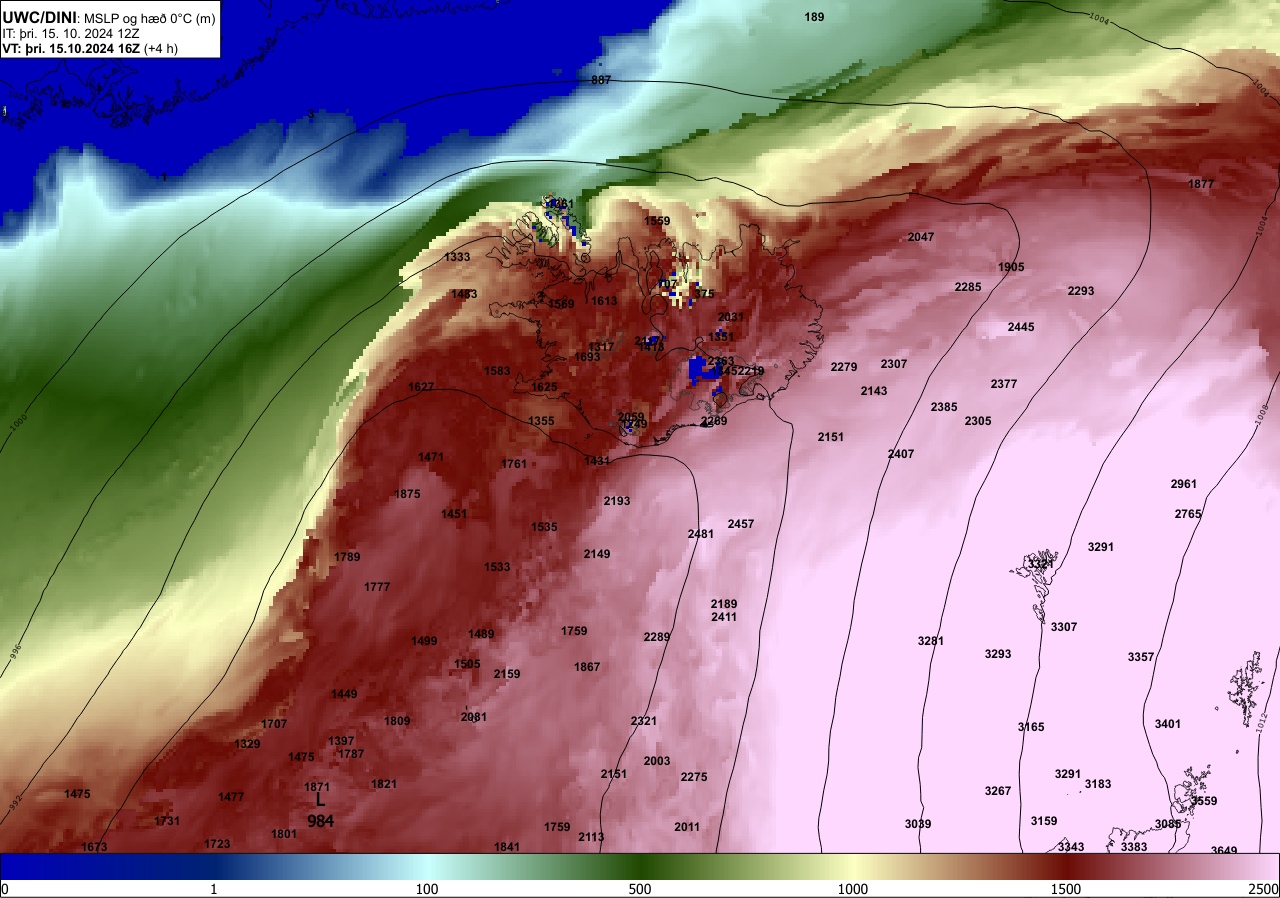Screen dimensions: 1280x898
Task: Click the 2765 height value
Action: click(x=1188, y=514)
